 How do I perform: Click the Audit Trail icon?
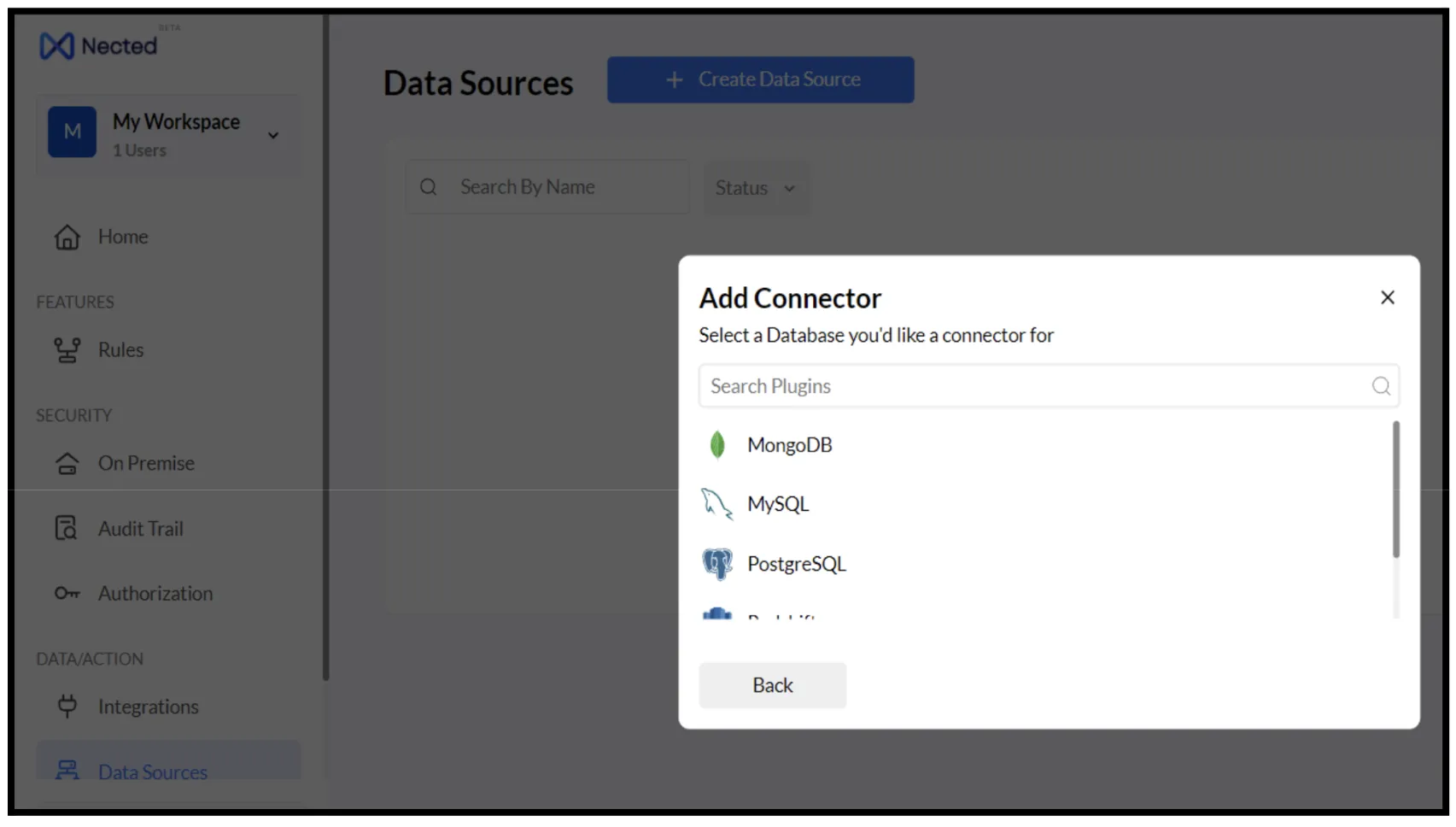pos(66,529)
